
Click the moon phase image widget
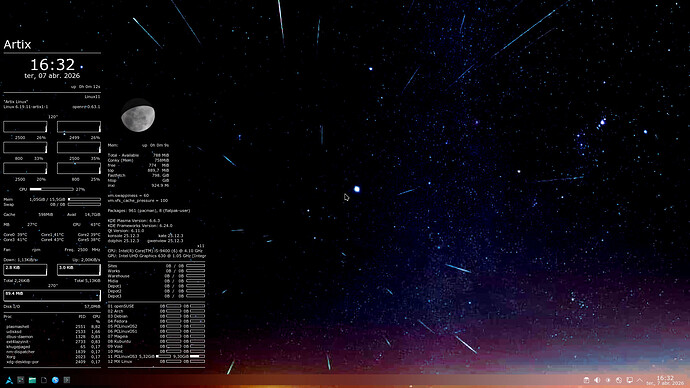(138, 115)
